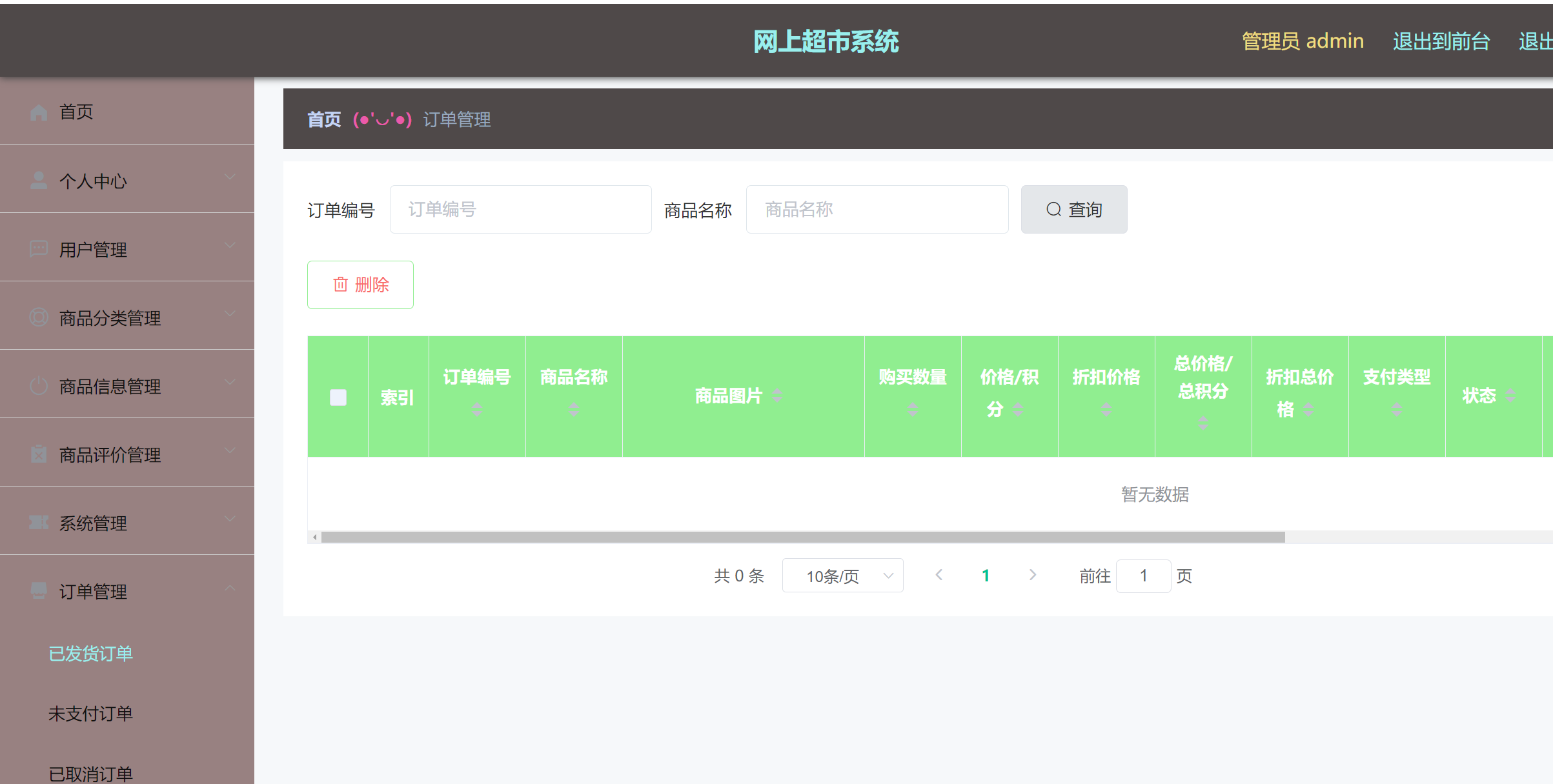Click the 退出到前台 link at top right
This screenshot has height=784, width=1553.
[x=1441, y=41]
